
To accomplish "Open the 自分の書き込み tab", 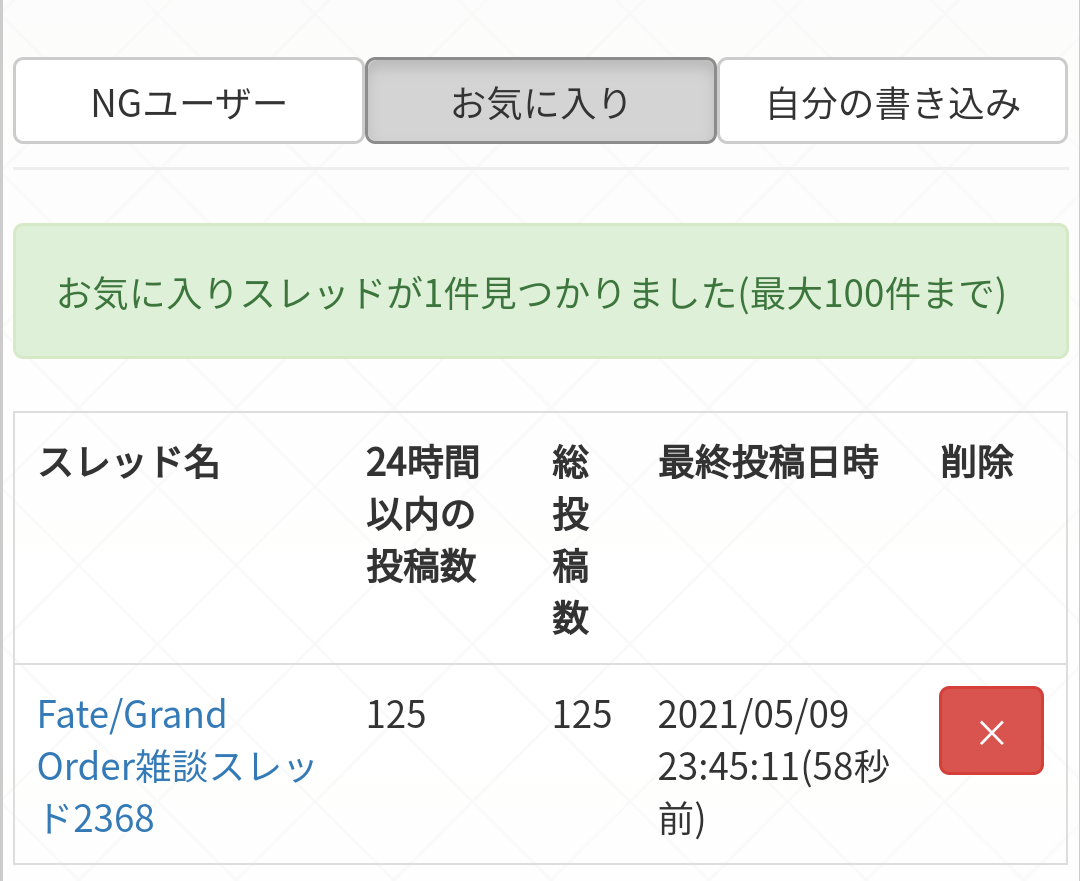I will pos(892,102).
